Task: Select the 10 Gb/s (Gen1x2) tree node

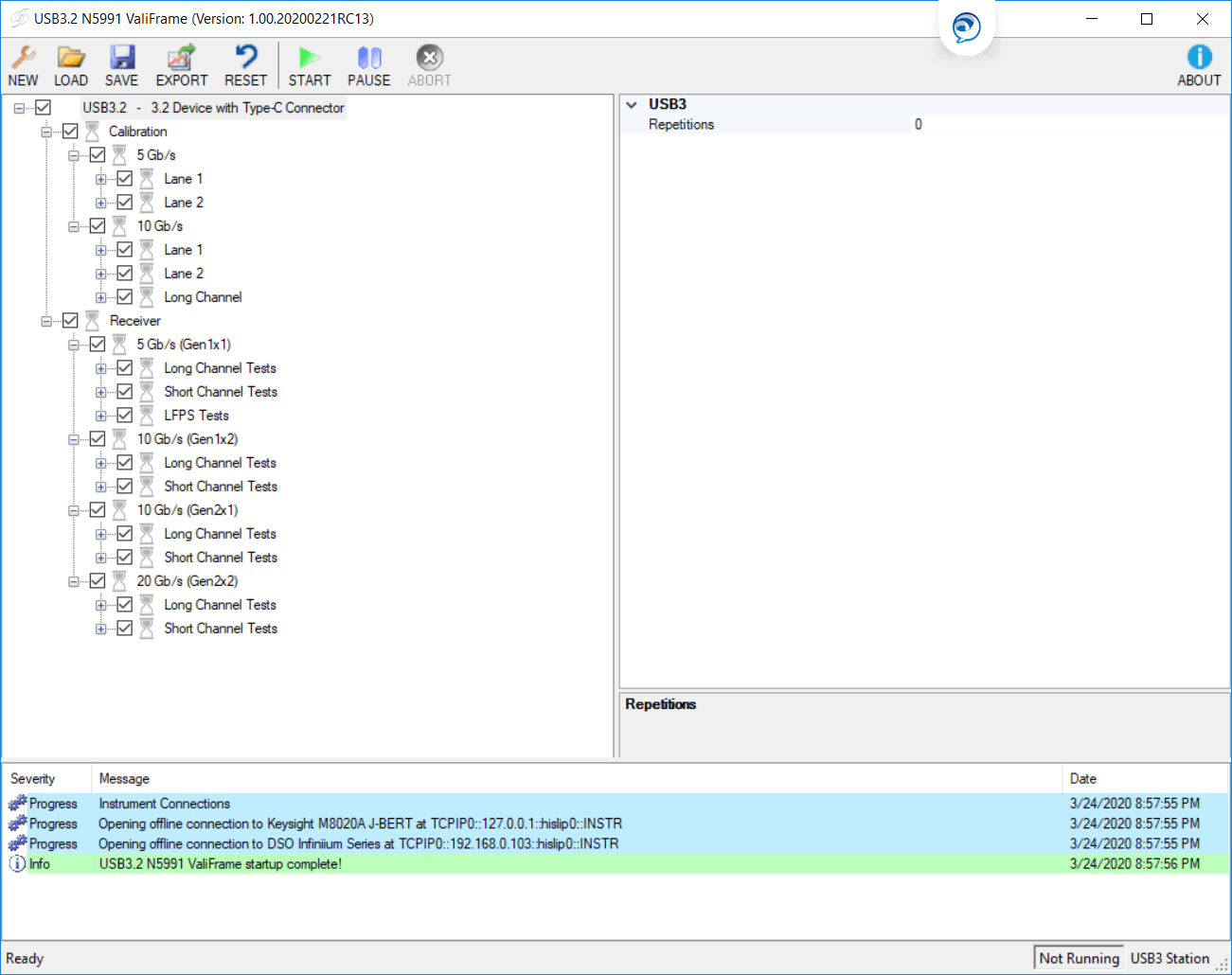Action: coord(187,438)
